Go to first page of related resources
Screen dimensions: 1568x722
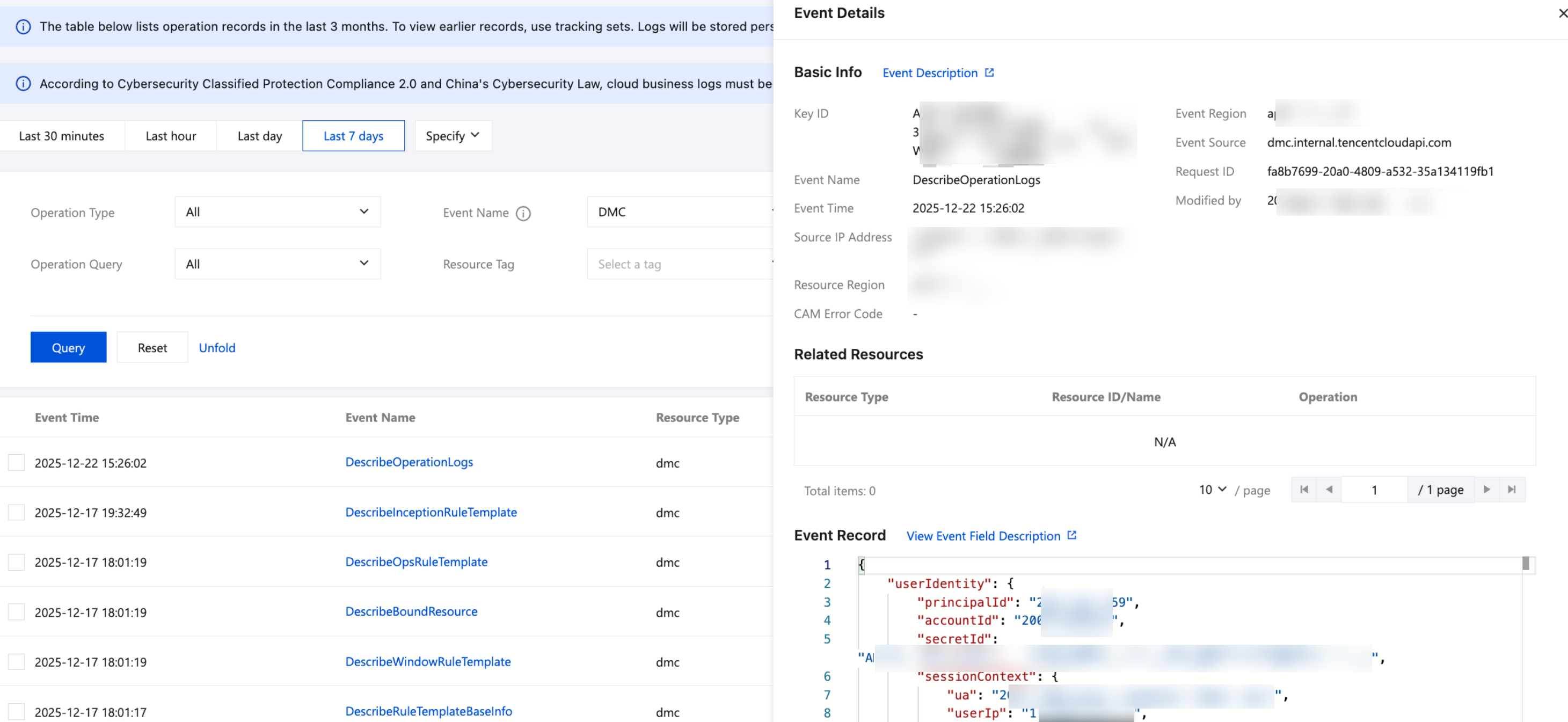click(1304, 490)
